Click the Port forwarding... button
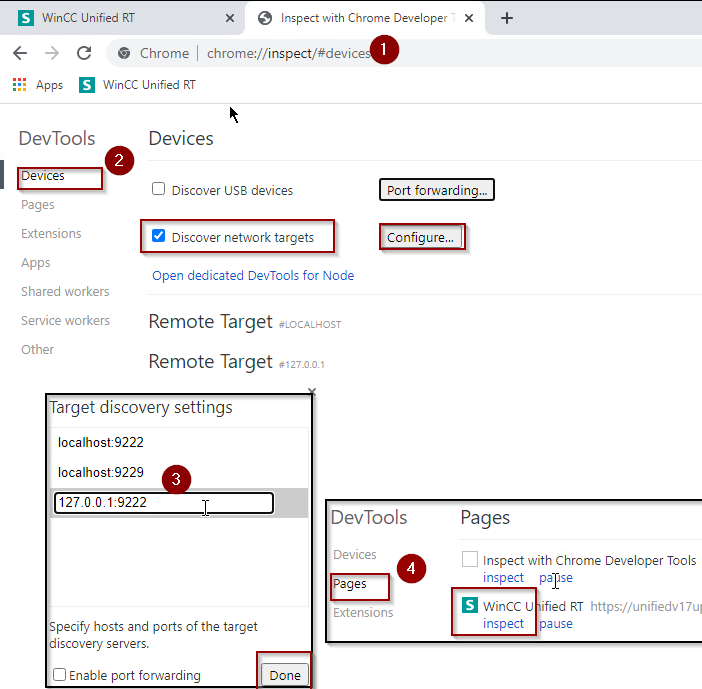702x689 pixels. pyautogui.click(x=437, y=190)
